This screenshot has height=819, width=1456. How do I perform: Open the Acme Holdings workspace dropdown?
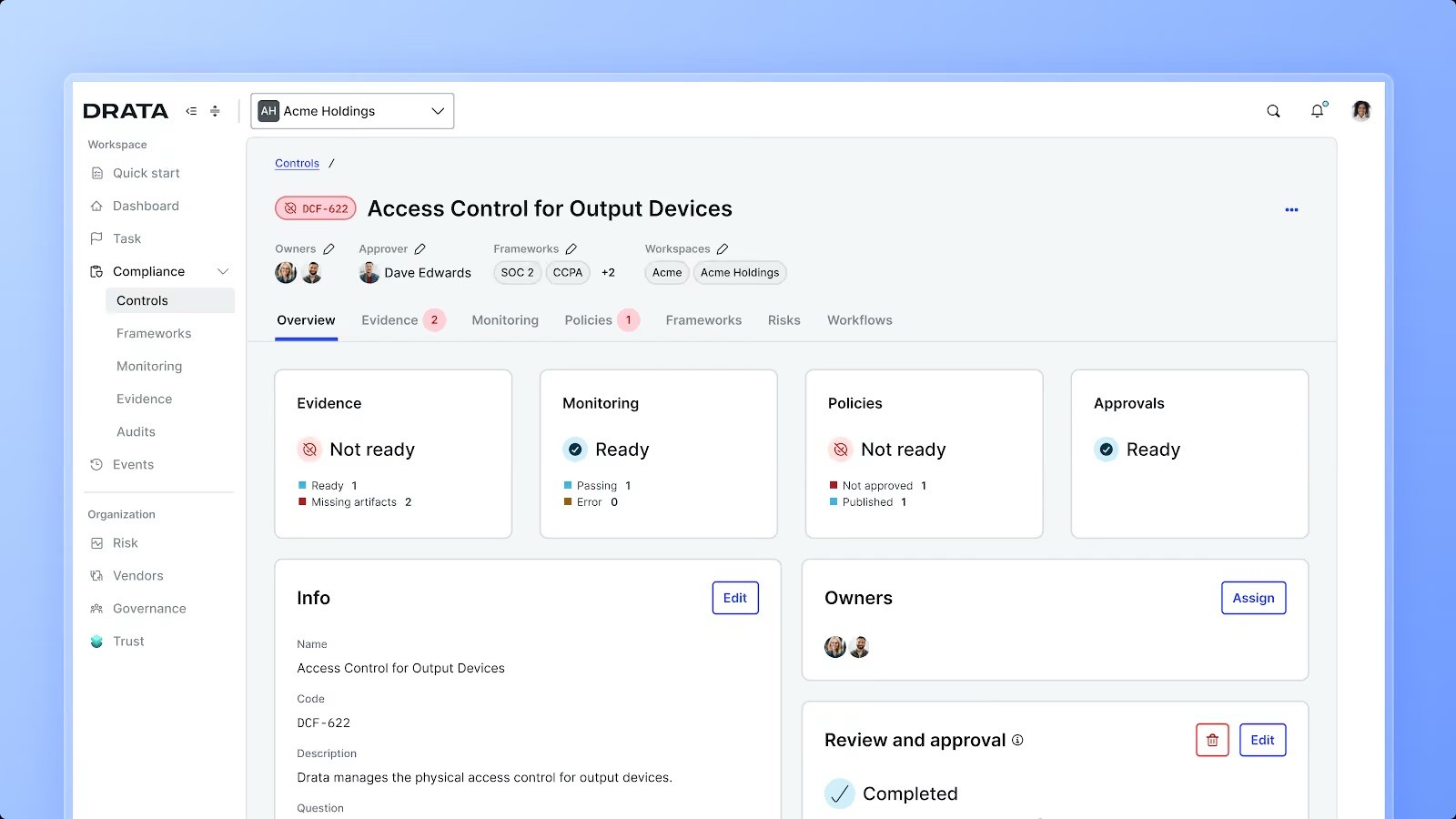coord(352,111)
